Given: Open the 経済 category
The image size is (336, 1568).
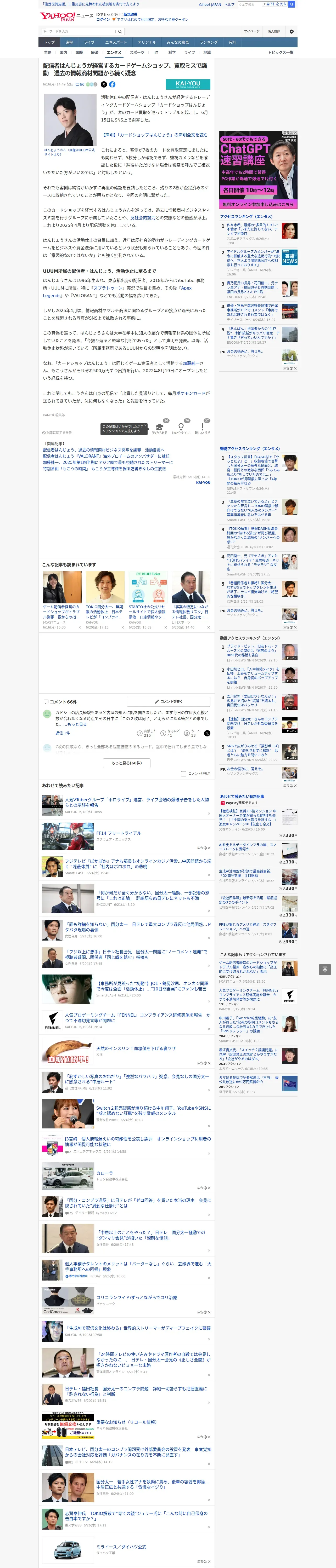Looking at the screenshot, I should [94, 52].
